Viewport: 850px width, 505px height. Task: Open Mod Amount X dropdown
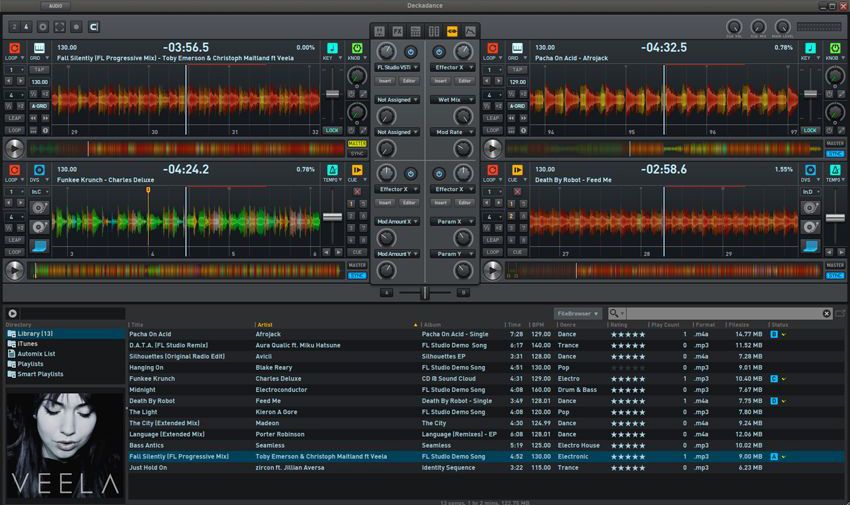[397, 222]
